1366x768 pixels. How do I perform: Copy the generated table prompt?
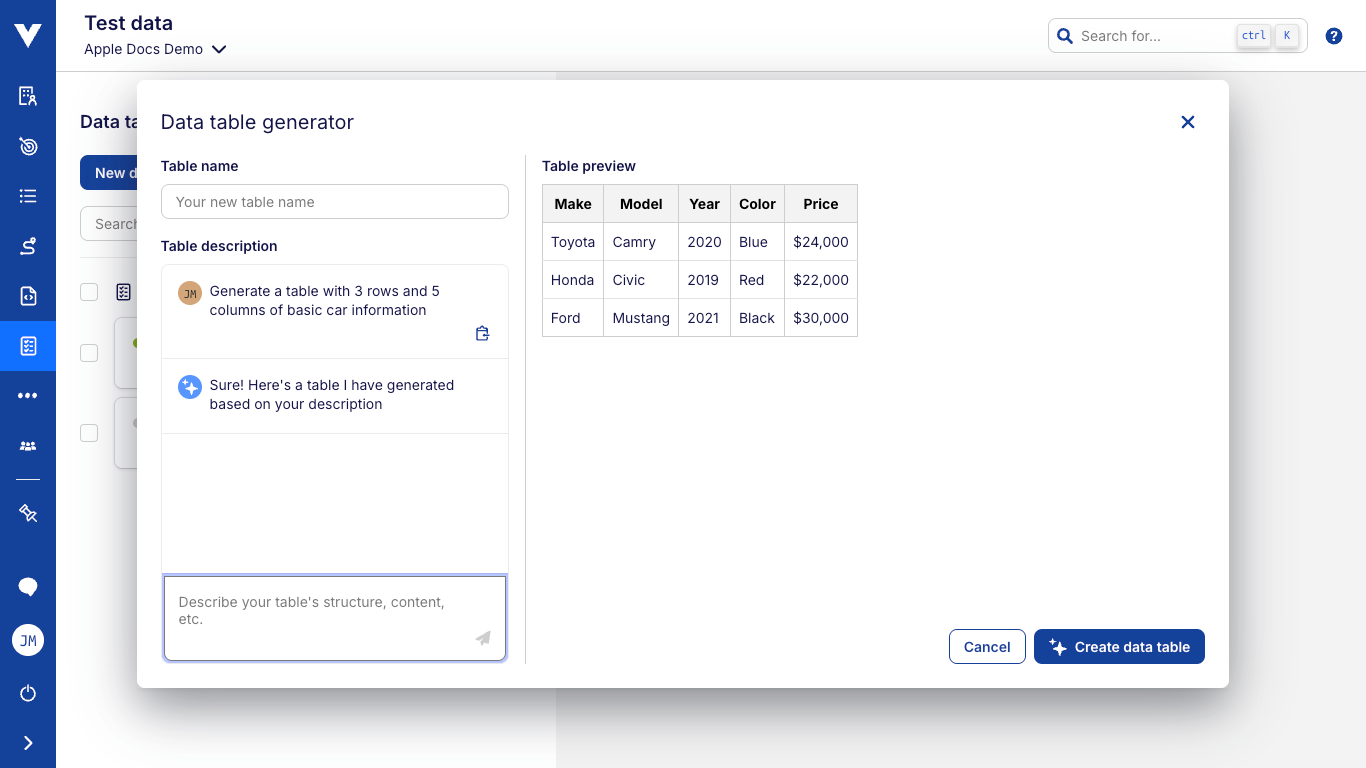[x=482, y=332]
